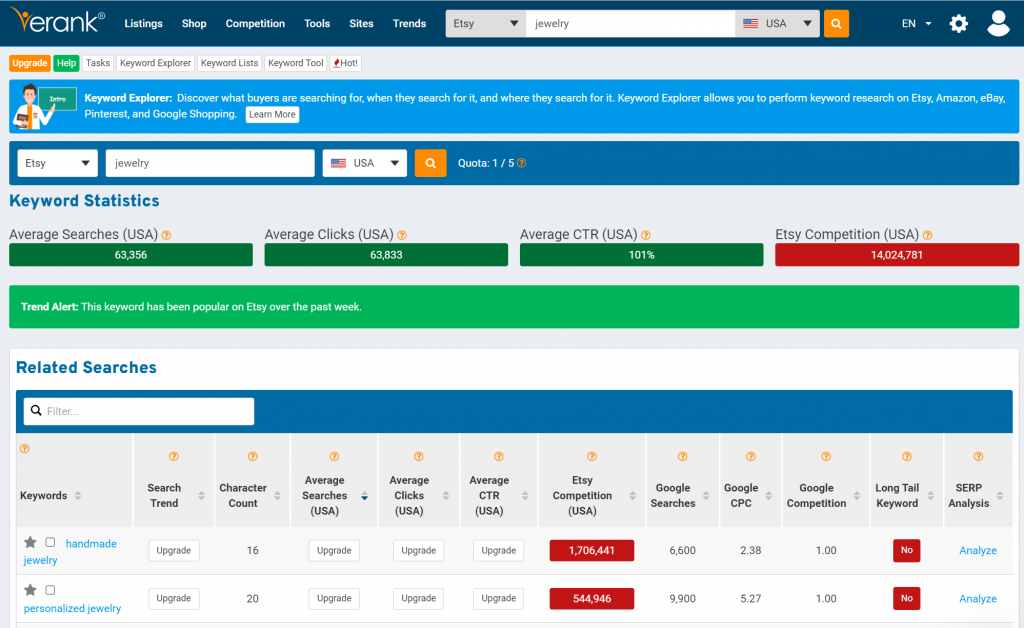1024x628 pixels.
Task: Open the Listings menu
Action: [x=144, y=24]
